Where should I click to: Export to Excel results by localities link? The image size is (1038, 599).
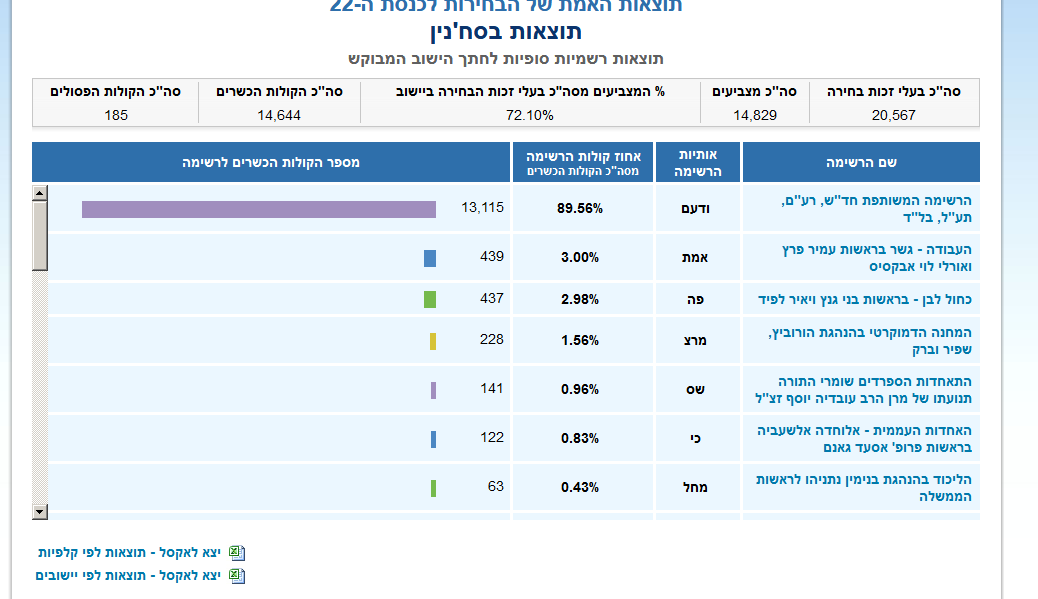[x=128, y=576]
